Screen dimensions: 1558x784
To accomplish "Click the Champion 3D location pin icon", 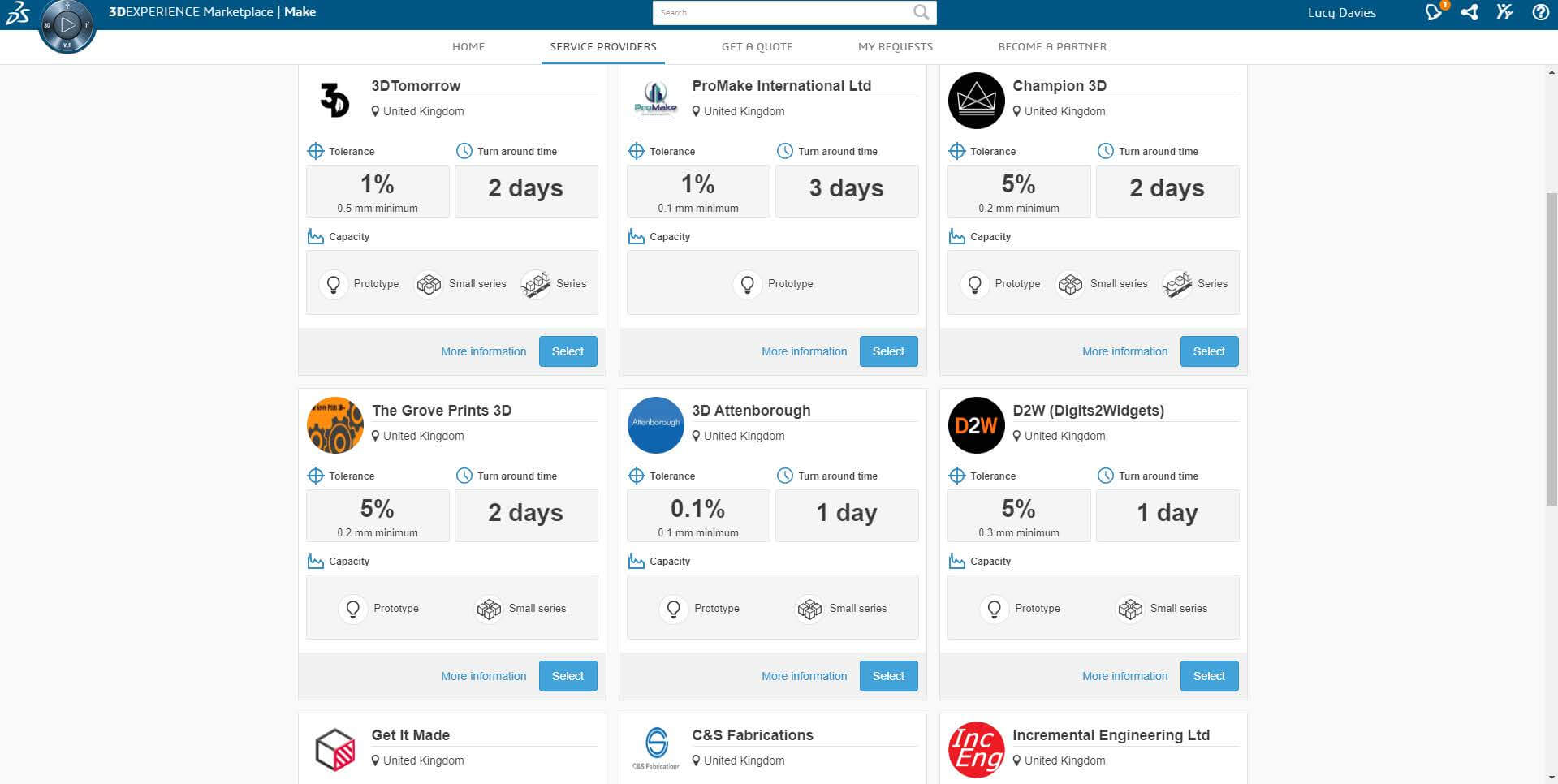I will (1017, 111).
